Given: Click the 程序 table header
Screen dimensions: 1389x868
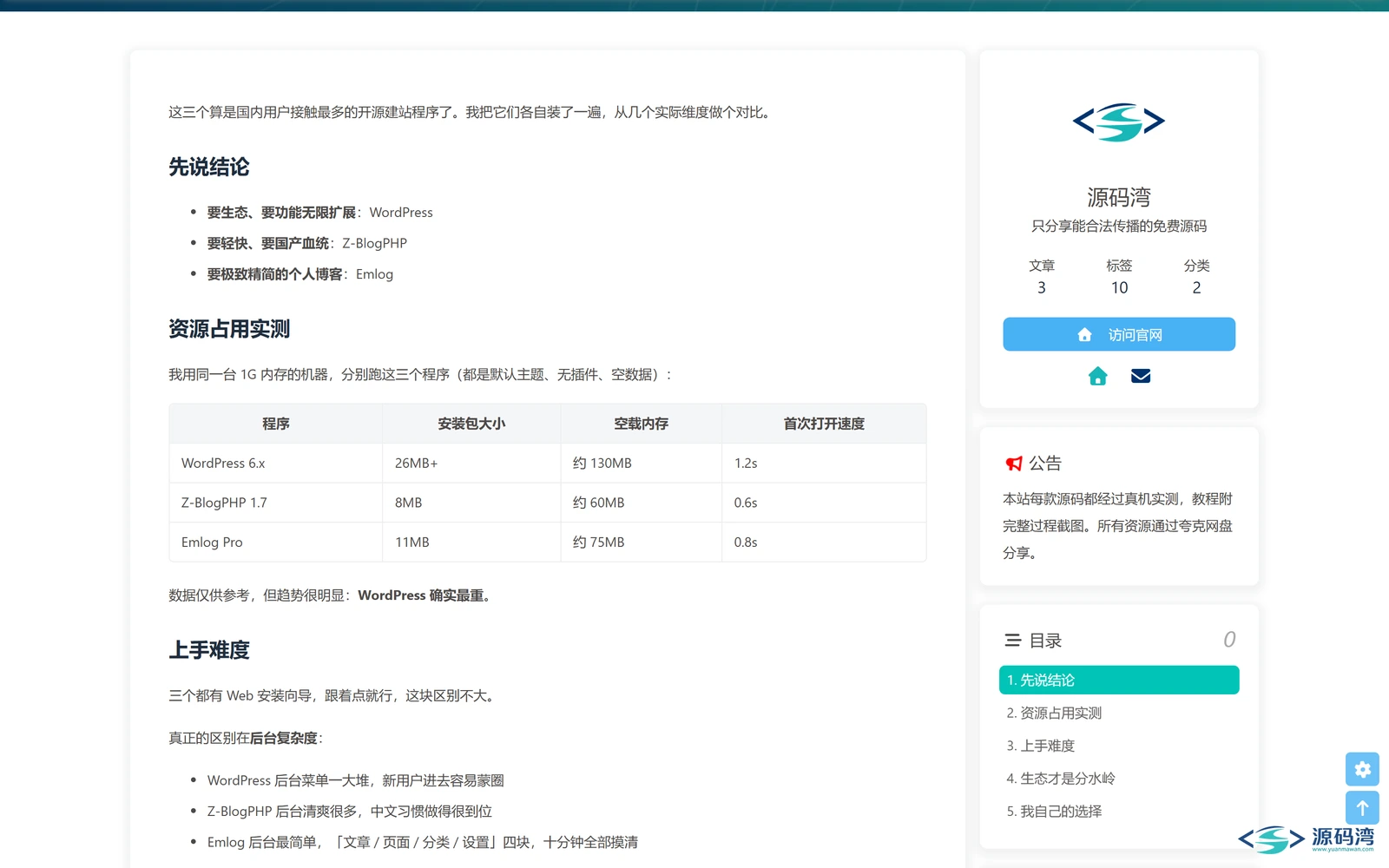Looking at the screenshot, I should [x=276, y=424].
